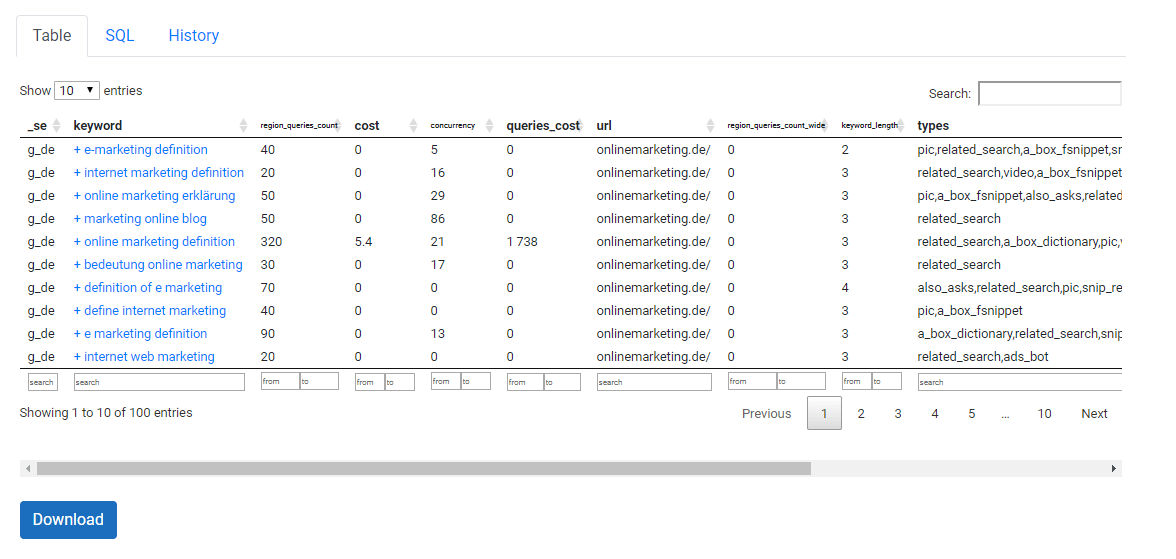Open the History tab
The image size is (1176, 559).
click(x=194, y=35)
